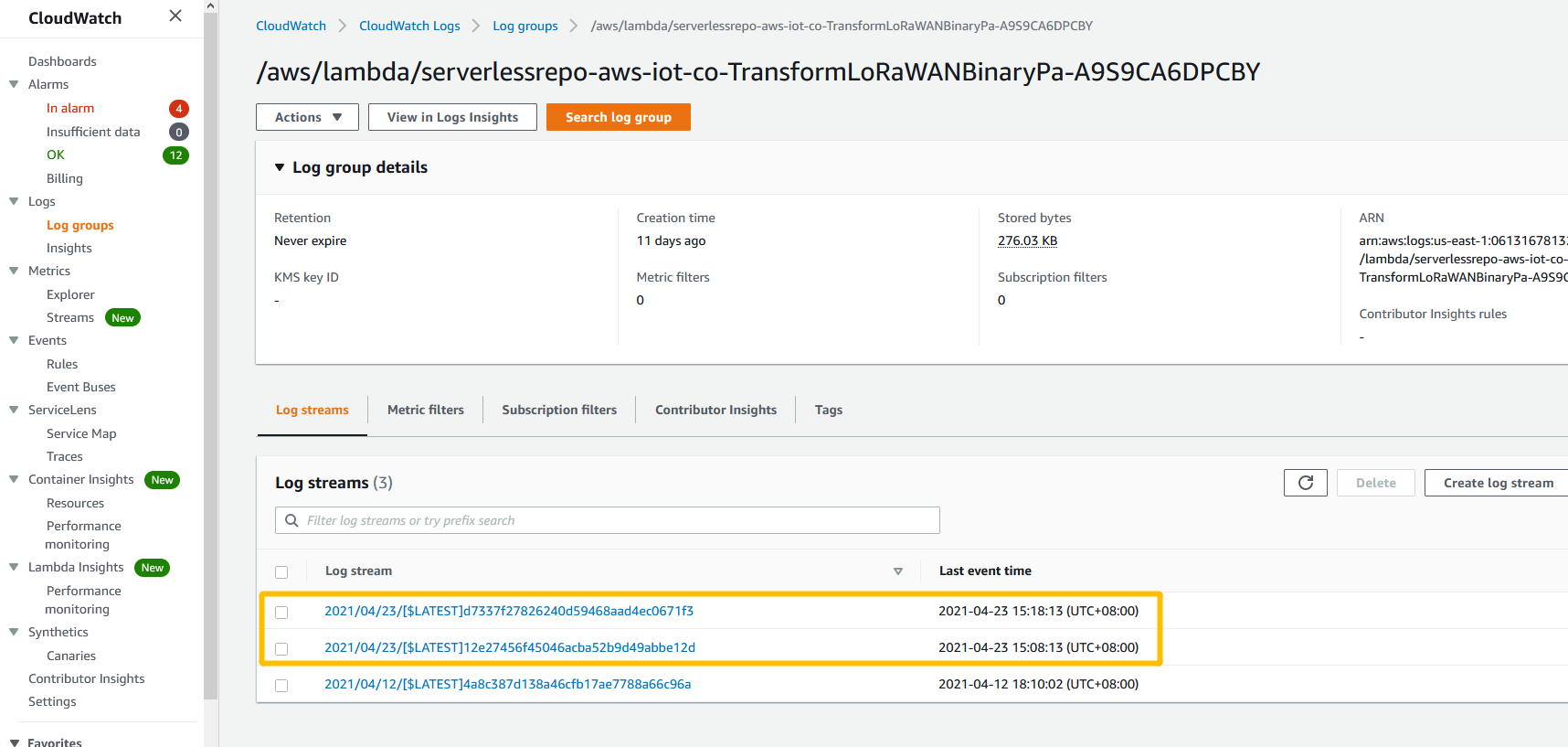Check the 2021/04/12 log stream checkbox
The image size is (1568, 747).
pyautogui.click(x=281, y=686)
